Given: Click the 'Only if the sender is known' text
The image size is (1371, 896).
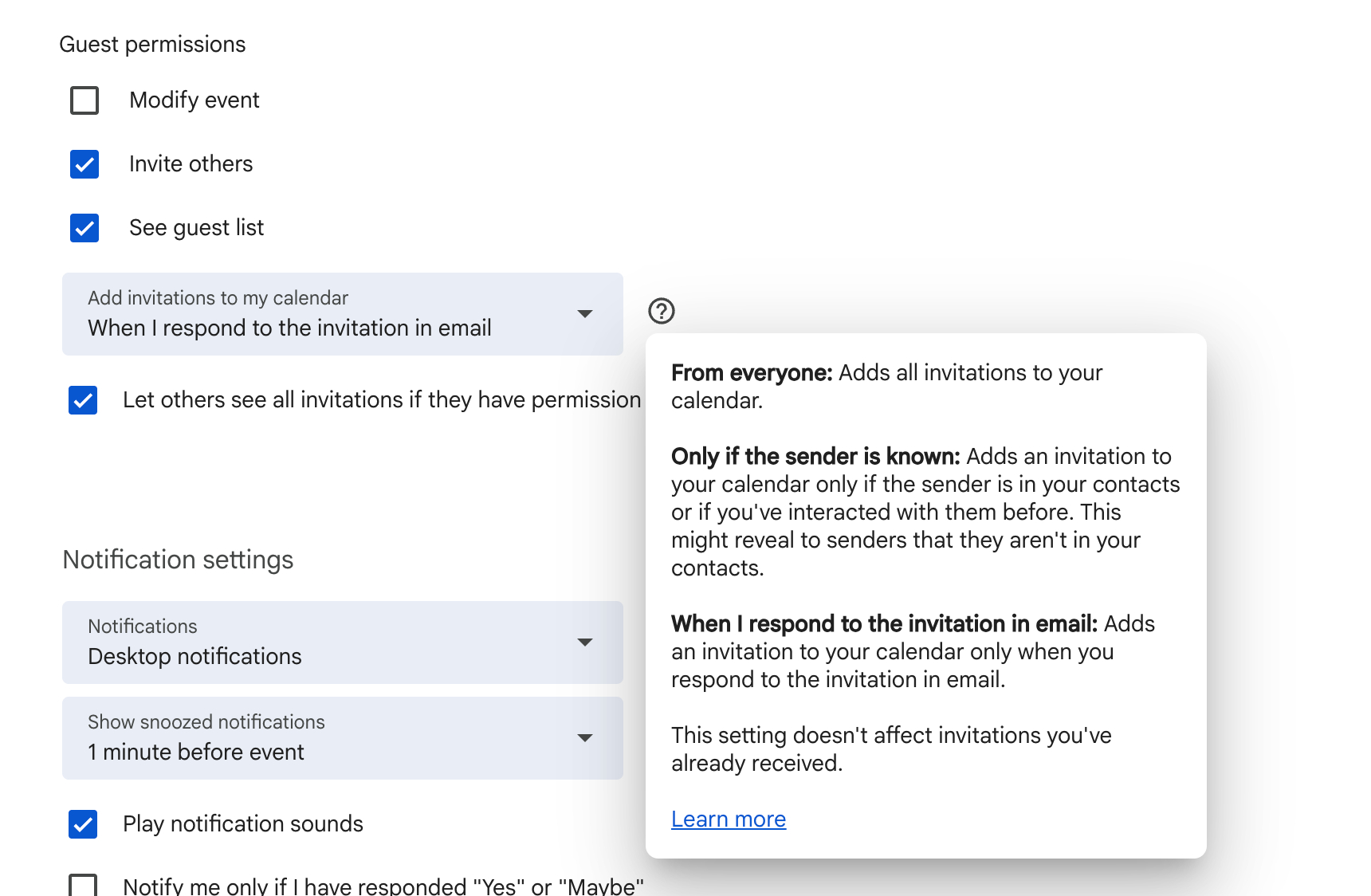Looking at the screenshot, I should coord(815,457).
